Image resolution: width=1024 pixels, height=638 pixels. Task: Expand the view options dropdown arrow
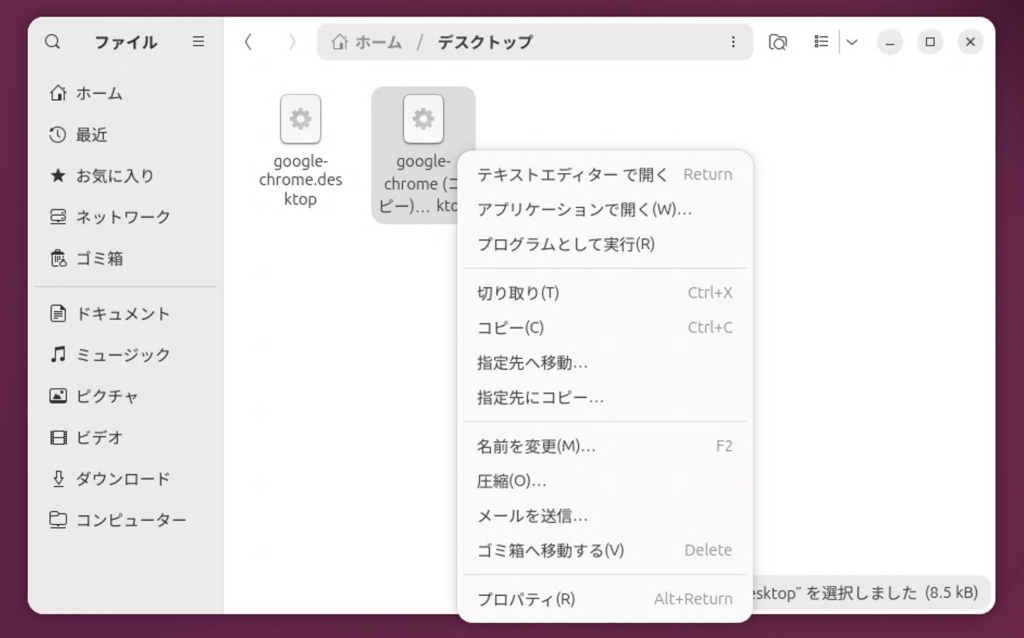[852, 42]
